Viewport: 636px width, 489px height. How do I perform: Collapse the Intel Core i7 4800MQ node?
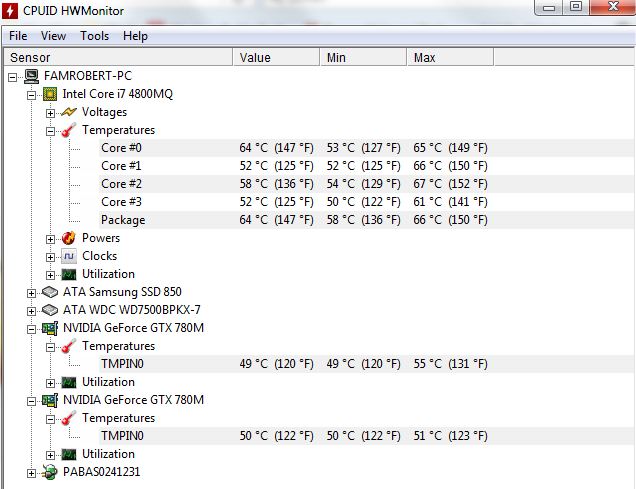(x=31, y=95)
